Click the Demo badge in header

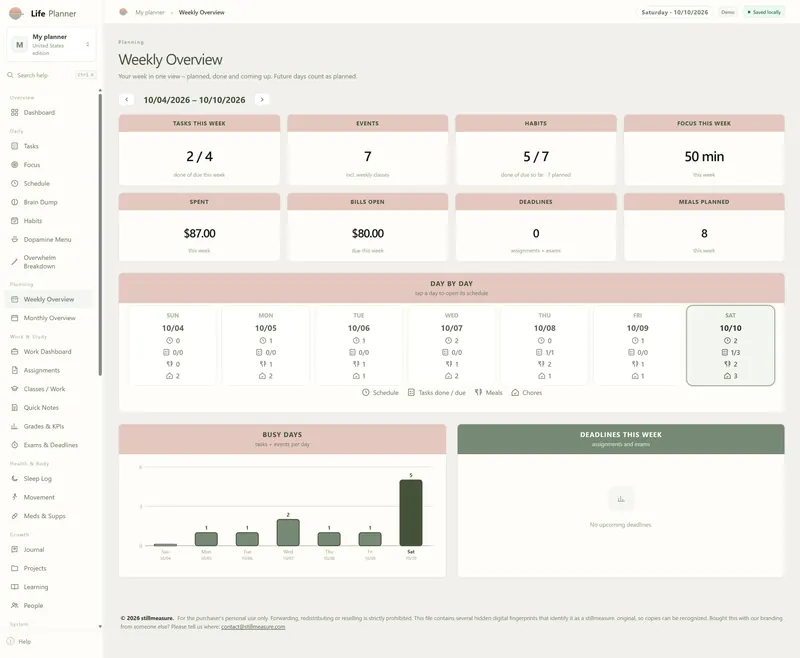pyautogui.click(x=728, y=12)
